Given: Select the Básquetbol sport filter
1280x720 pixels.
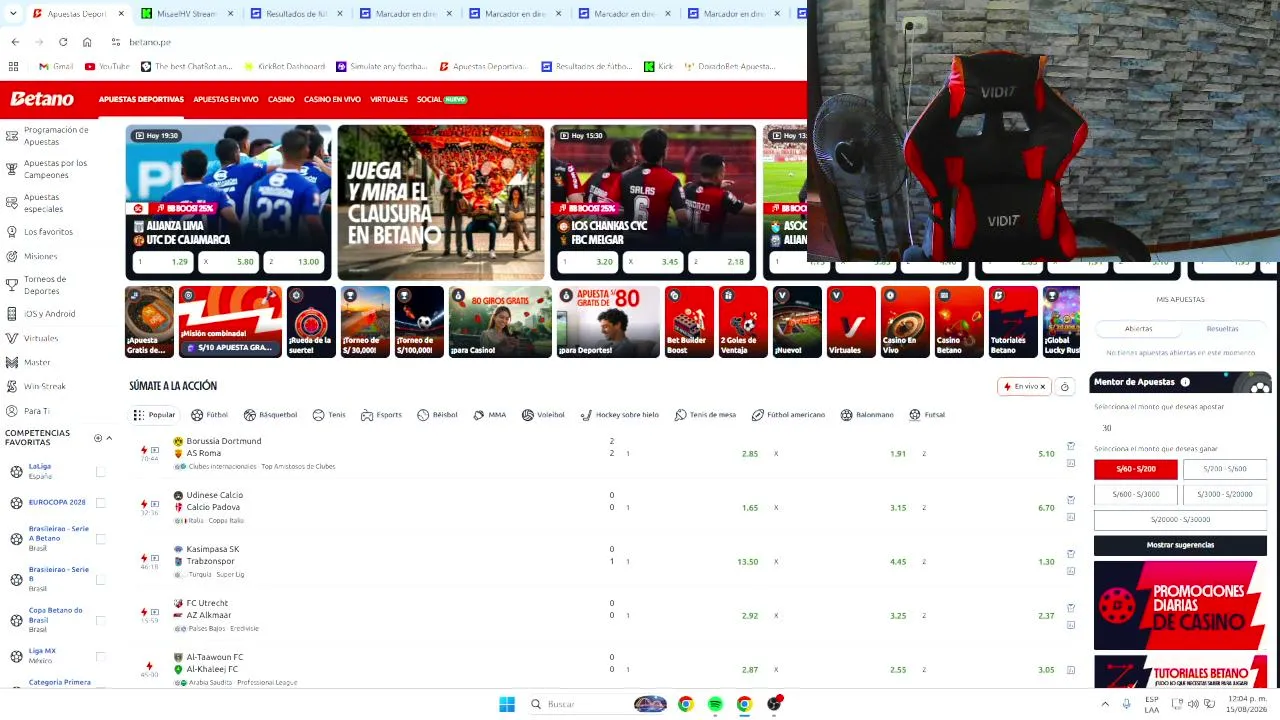Looking at the screenshot, I should tap(270, 415).
